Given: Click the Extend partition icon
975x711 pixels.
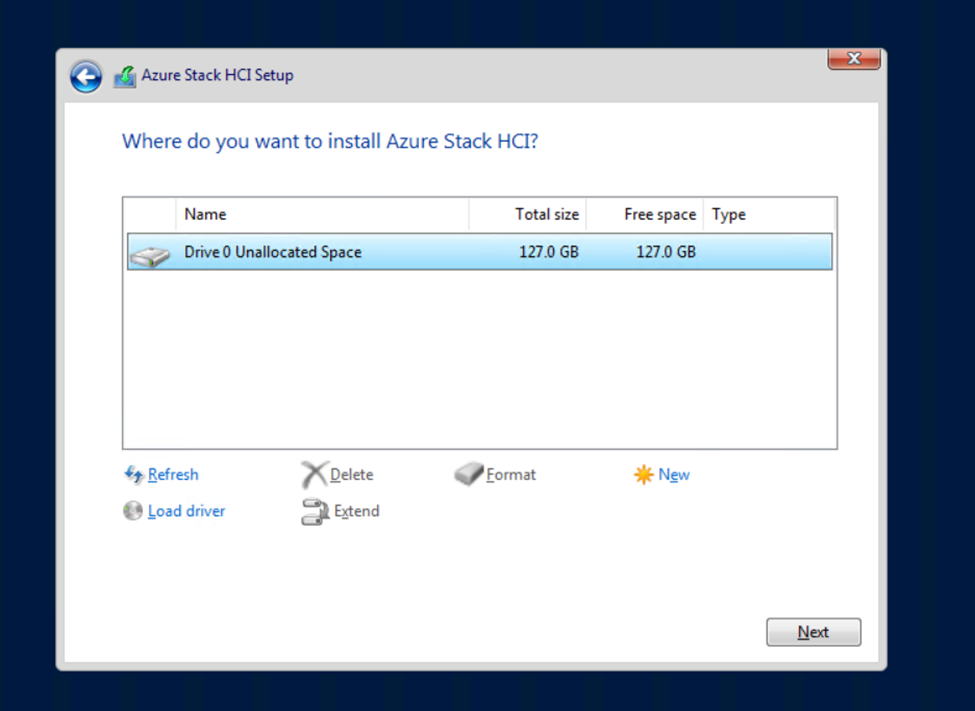Looking at the screenshot, I should click(x=315, y=511).
